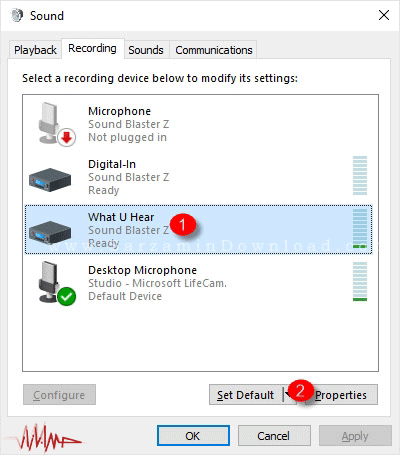The image size is (400, 455).
Task: Click Ready under Digital-In
Action: [104, 190]
